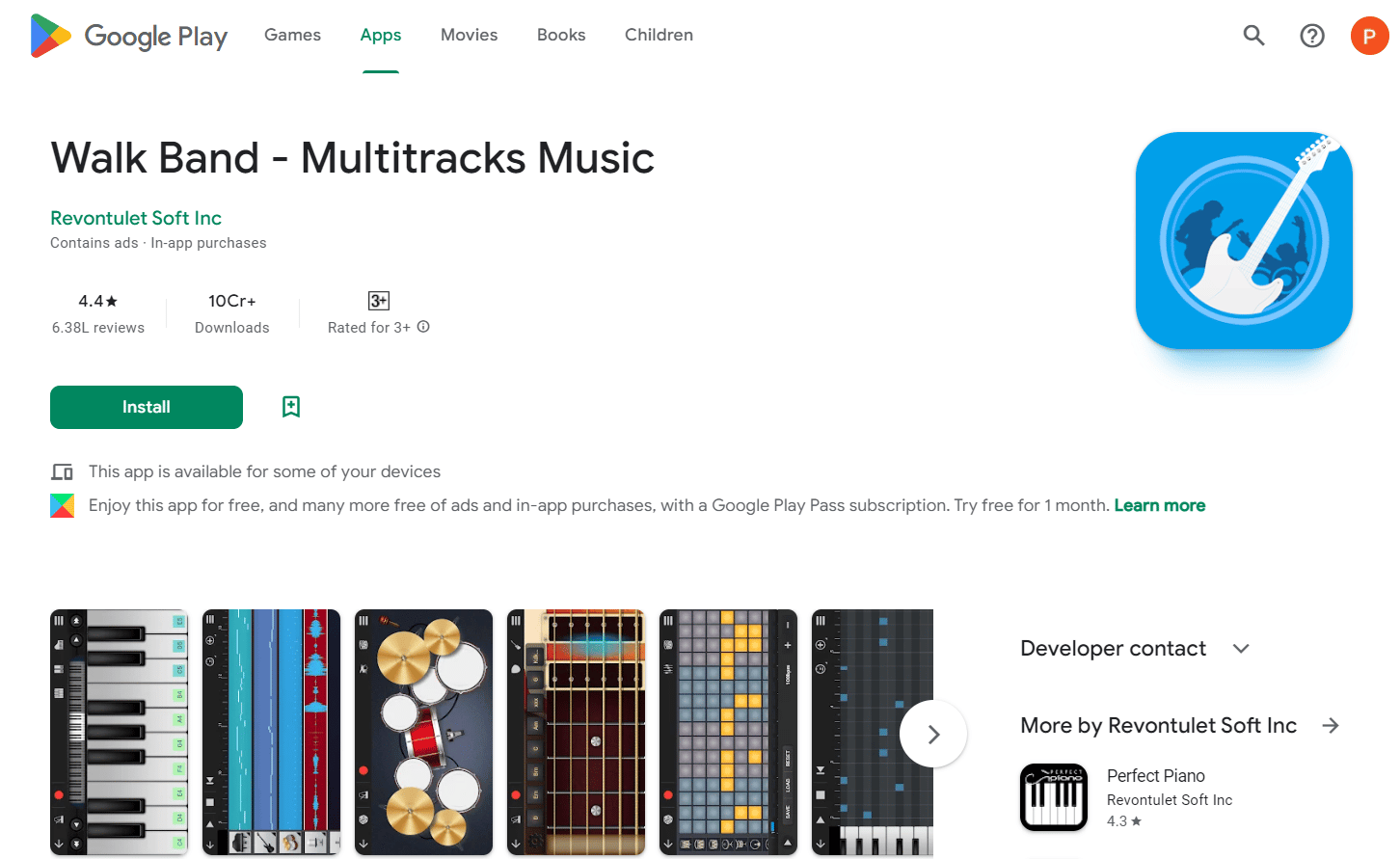Switch to the Games tab
Viewport: 1400px width, 859px height.
(x=292, y=35)
